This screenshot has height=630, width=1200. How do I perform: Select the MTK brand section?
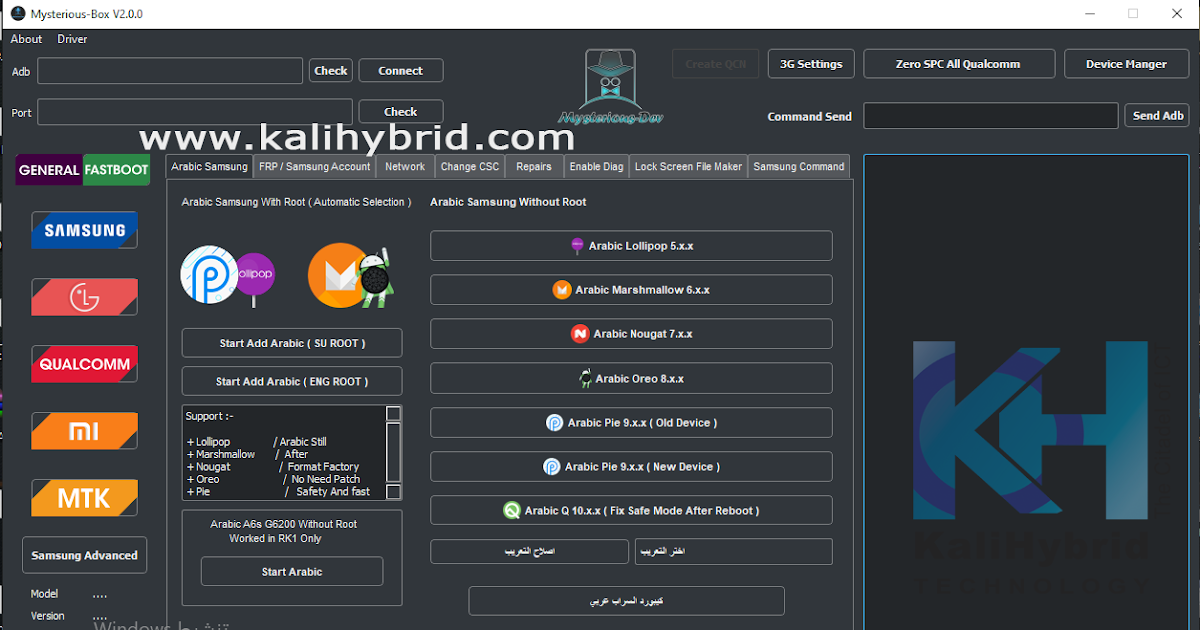point(84,498)
